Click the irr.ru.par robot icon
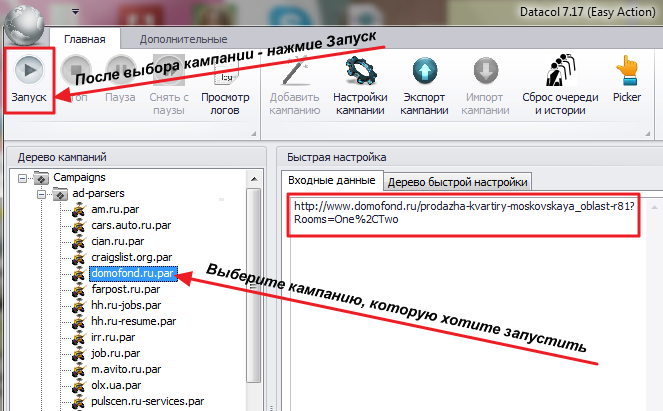This screenshot has height=411, width=663. click(x=79, y=338)
